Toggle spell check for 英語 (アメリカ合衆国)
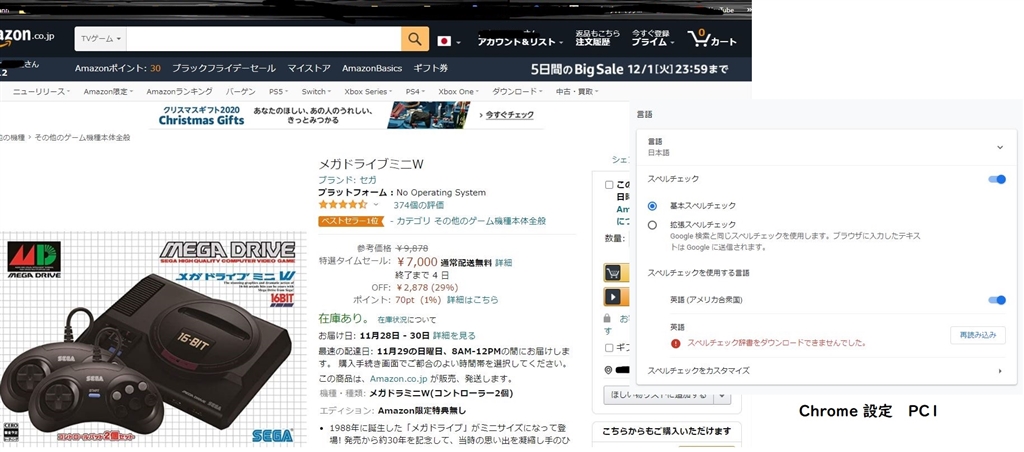 pos(997,300)
